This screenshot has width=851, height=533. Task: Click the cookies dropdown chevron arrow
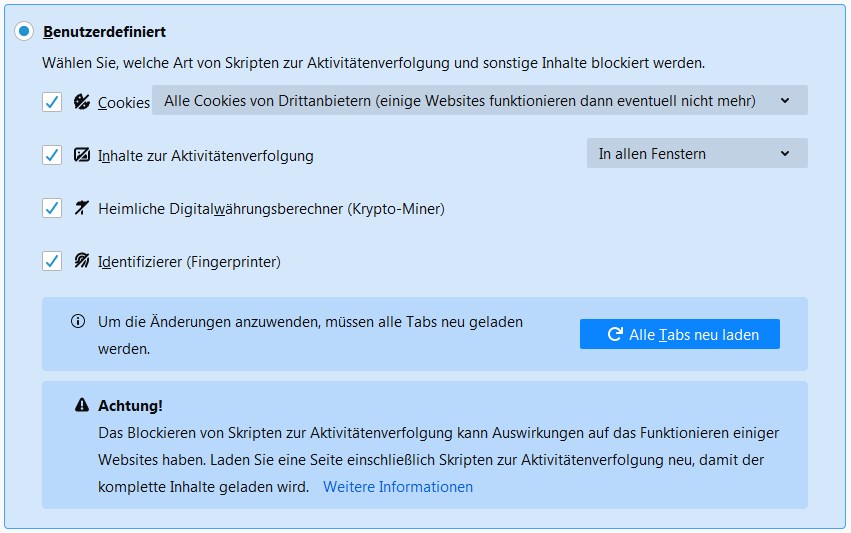785,100
